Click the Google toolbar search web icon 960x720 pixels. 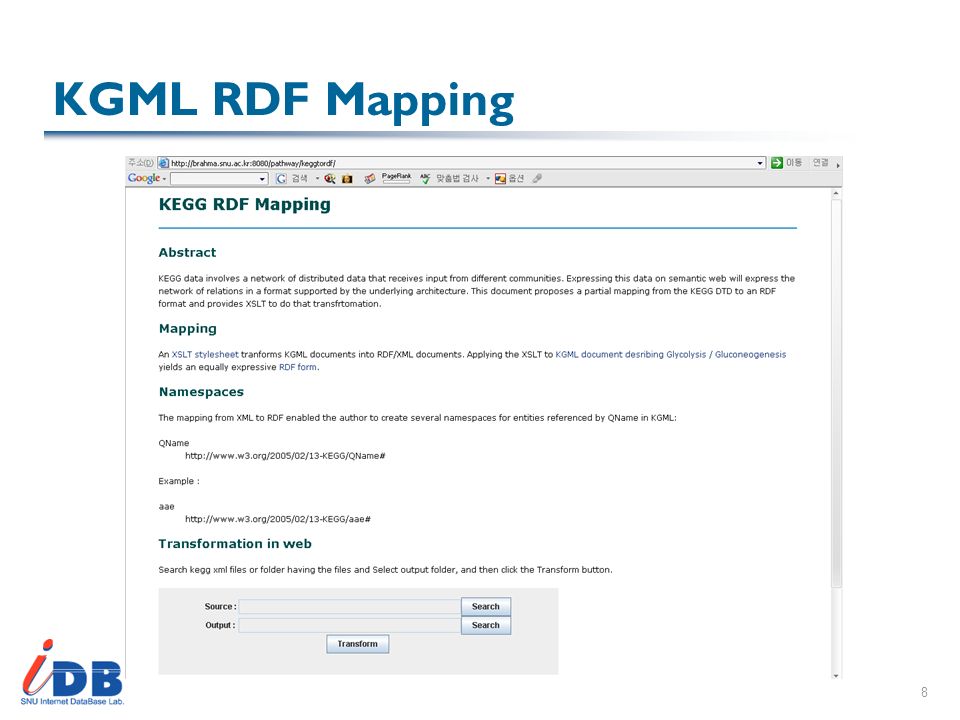point(330,179)
